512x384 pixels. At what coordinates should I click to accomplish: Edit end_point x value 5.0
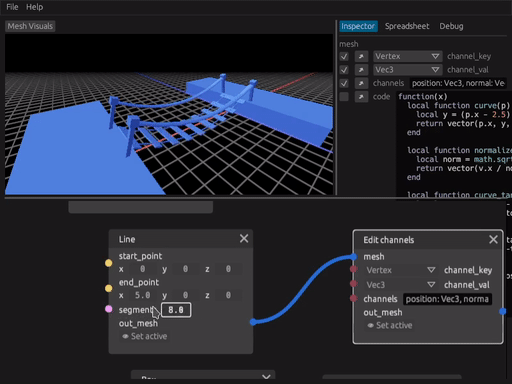142,295
